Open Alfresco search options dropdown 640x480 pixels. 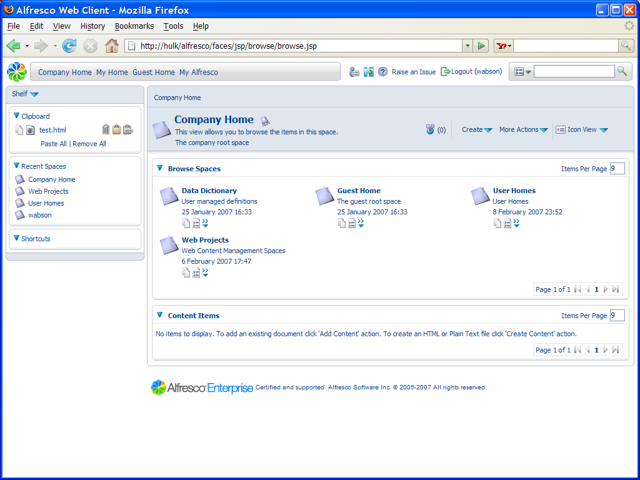click(x=522, y=72)
